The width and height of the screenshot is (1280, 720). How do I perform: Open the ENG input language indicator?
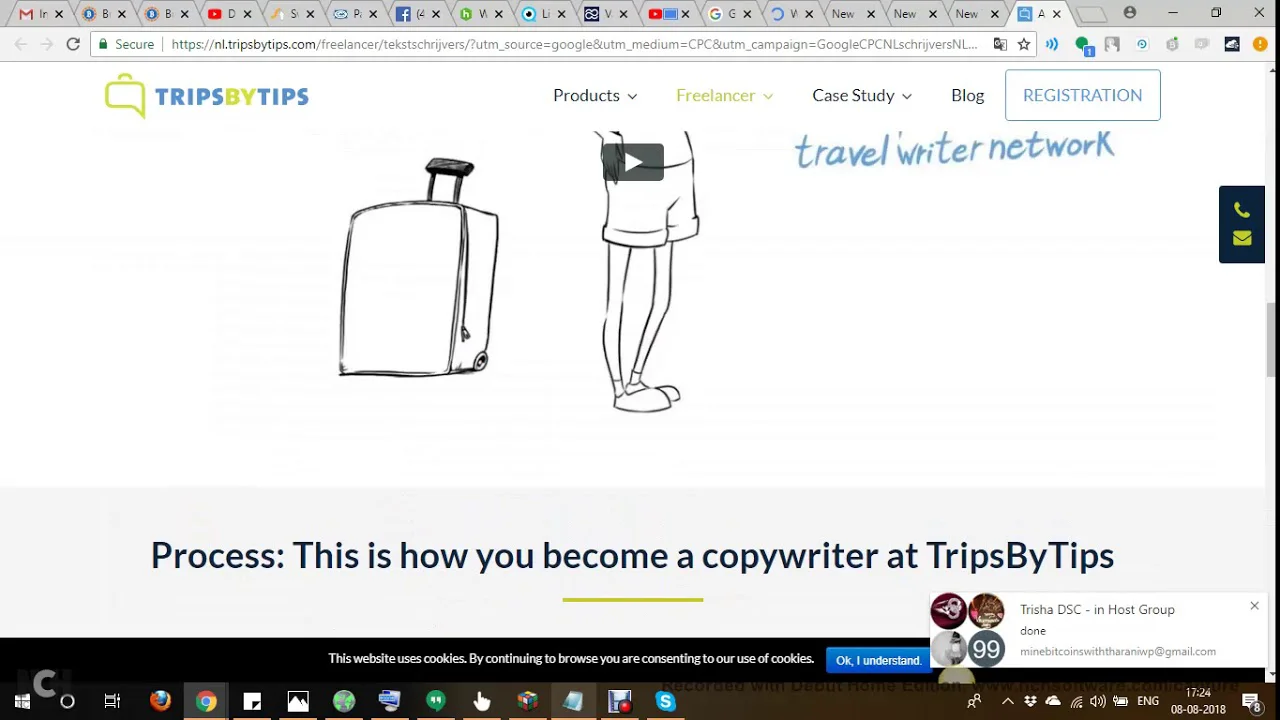(1149, 702)
